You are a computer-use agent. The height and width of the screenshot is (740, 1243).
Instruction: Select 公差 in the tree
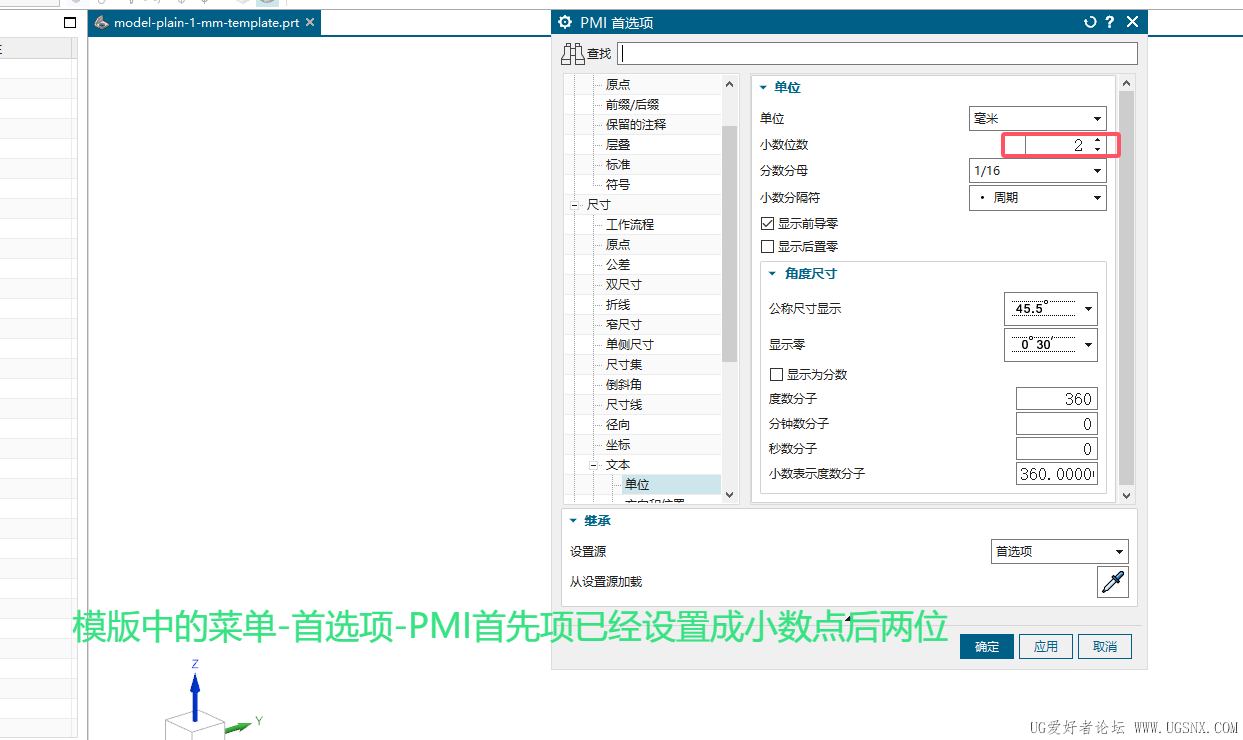[618, 265]
